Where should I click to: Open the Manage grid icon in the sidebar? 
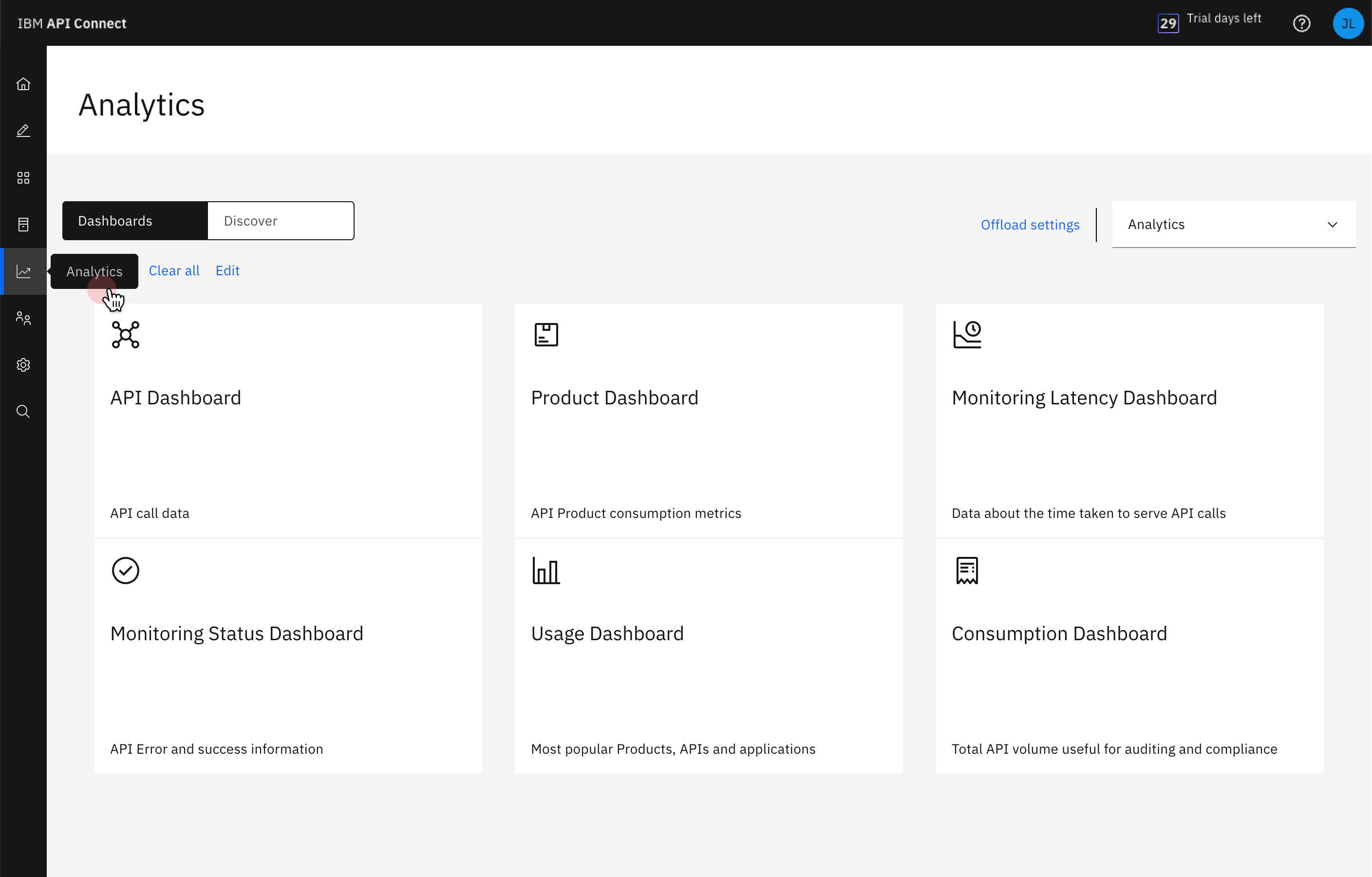pos(23,178)
